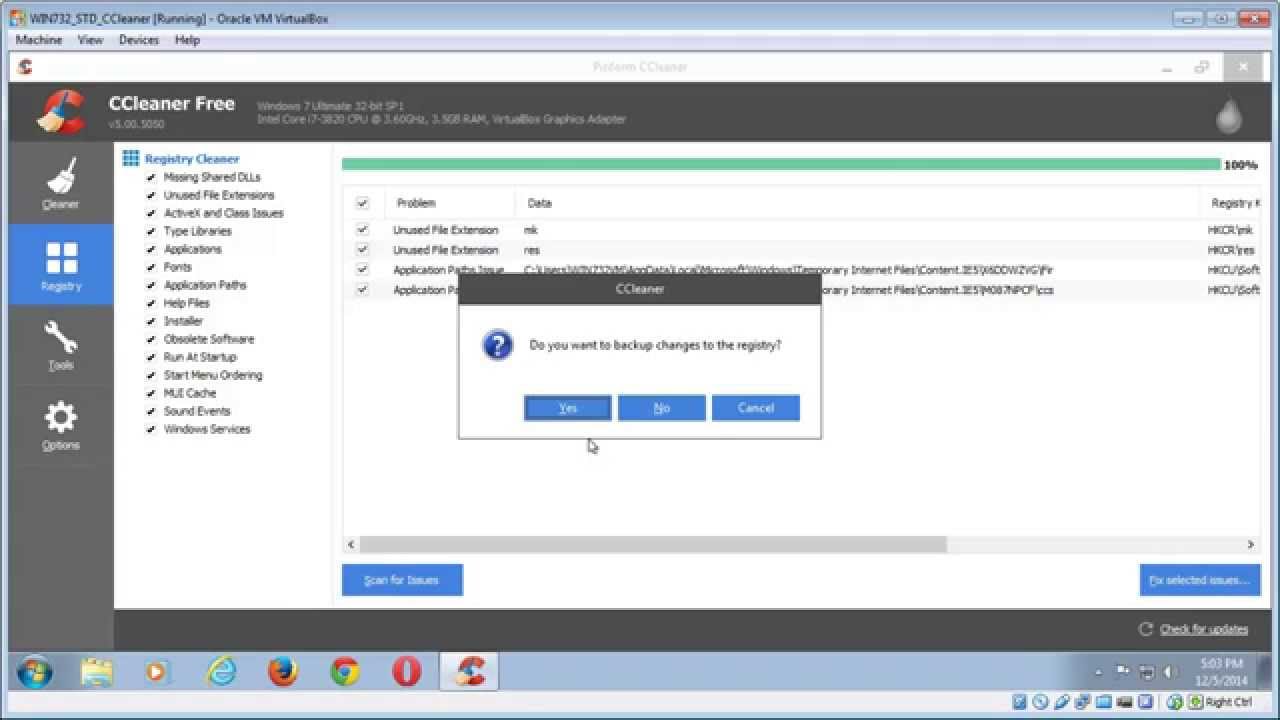
Task: Click the question mark dialog icon
Action: pos(498,346)
